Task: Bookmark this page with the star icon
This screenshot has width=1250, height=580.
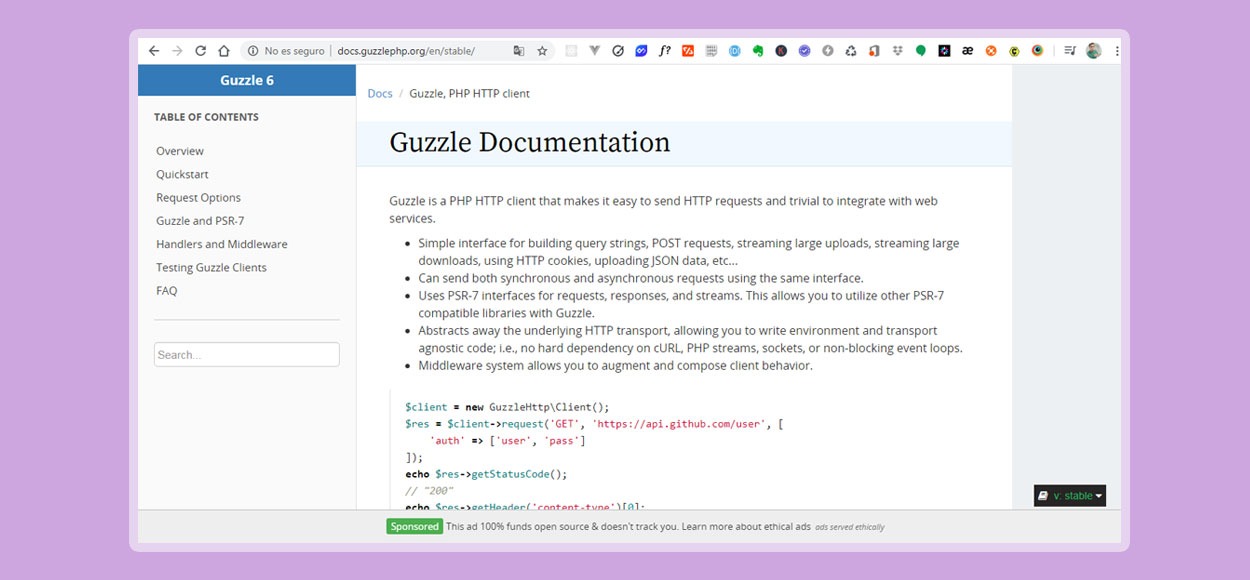Action: [x=542, y=51]
